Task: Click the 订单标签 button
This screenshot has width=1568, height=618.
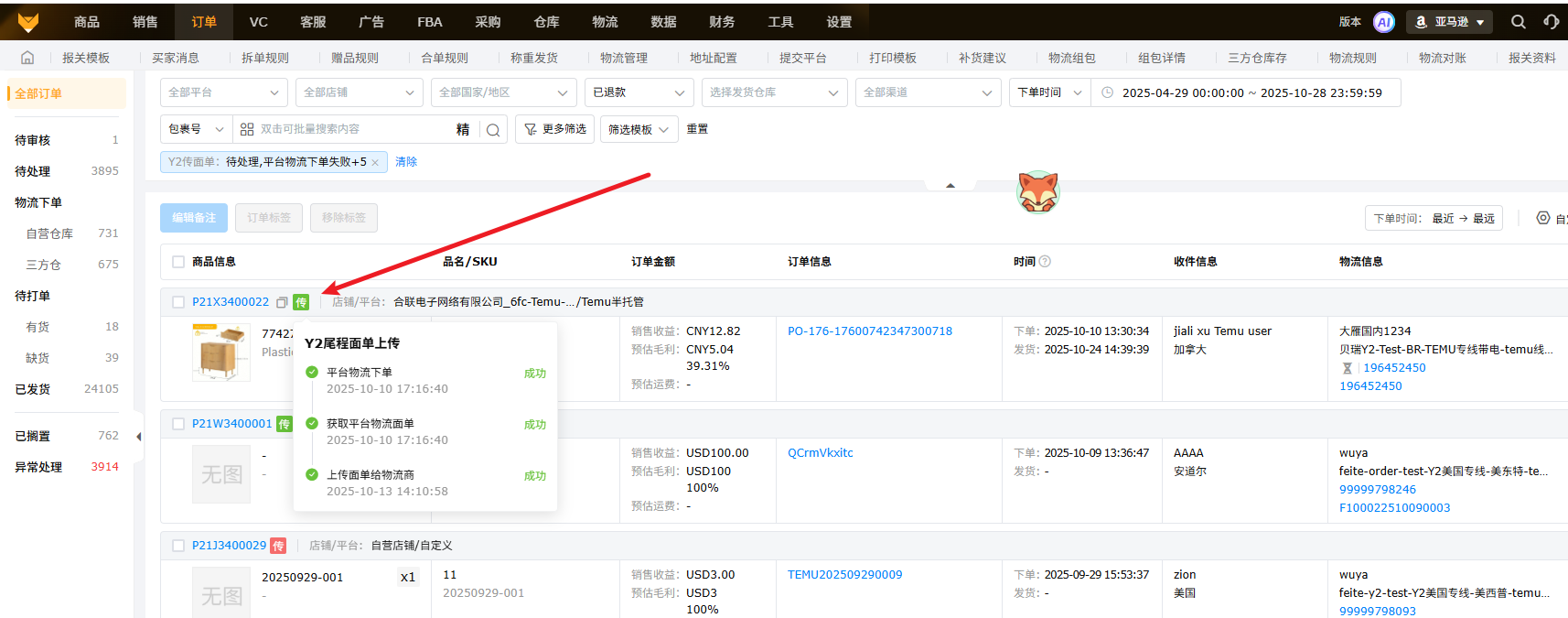Action: tap(269, 218)
